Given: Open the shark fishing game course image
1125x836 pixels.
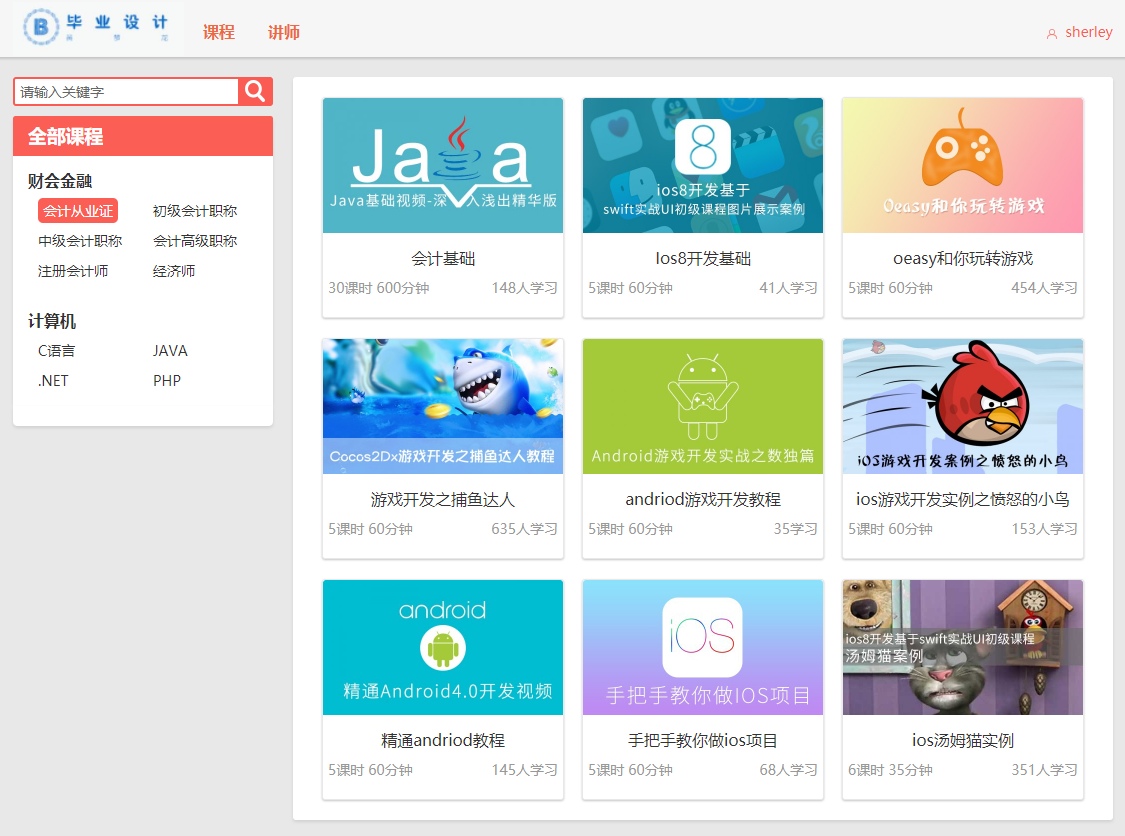Looking at the screenshot, I should [x=443, y=406].
